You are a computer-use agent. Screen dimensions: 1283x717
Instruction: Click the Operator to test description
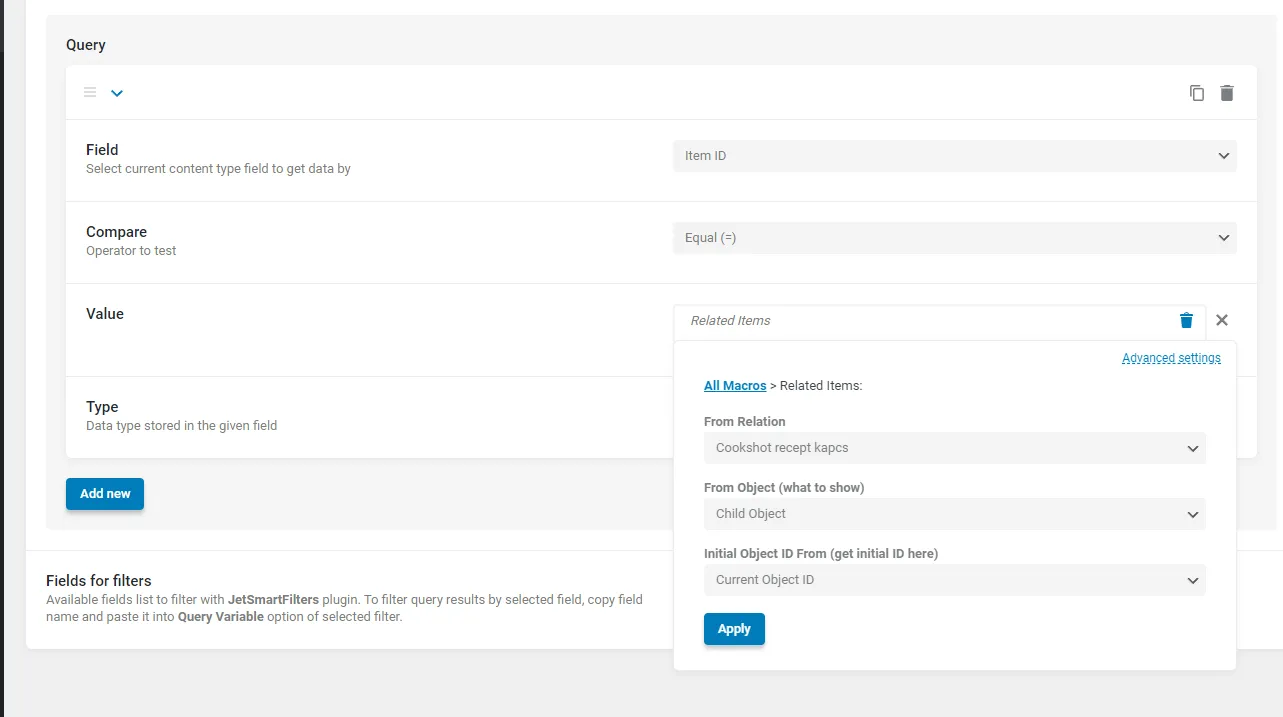tap(131, 251)
